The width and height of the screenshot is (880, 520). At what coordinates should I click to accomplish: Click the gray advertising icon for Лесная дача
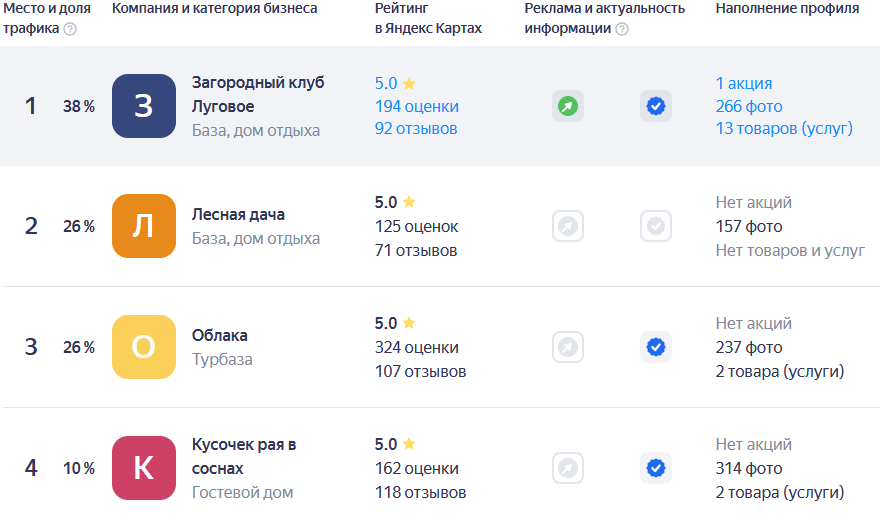568,227
